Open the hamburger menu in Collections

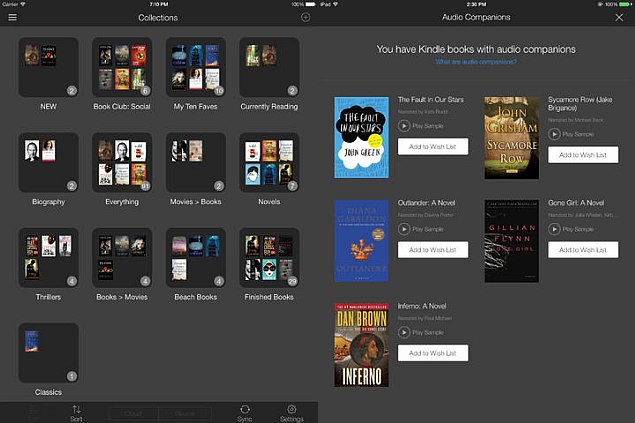click(13, 17)
